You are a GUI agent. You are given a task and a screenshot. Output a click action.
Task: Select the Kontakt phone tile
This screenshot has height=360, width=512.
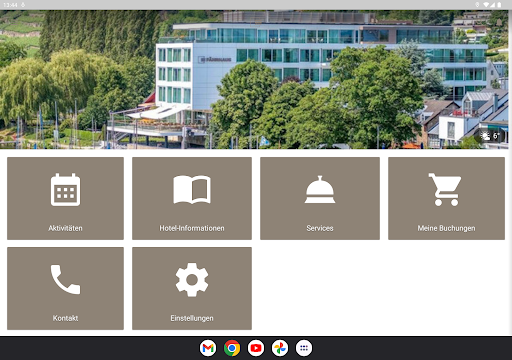tap(65, 288)
